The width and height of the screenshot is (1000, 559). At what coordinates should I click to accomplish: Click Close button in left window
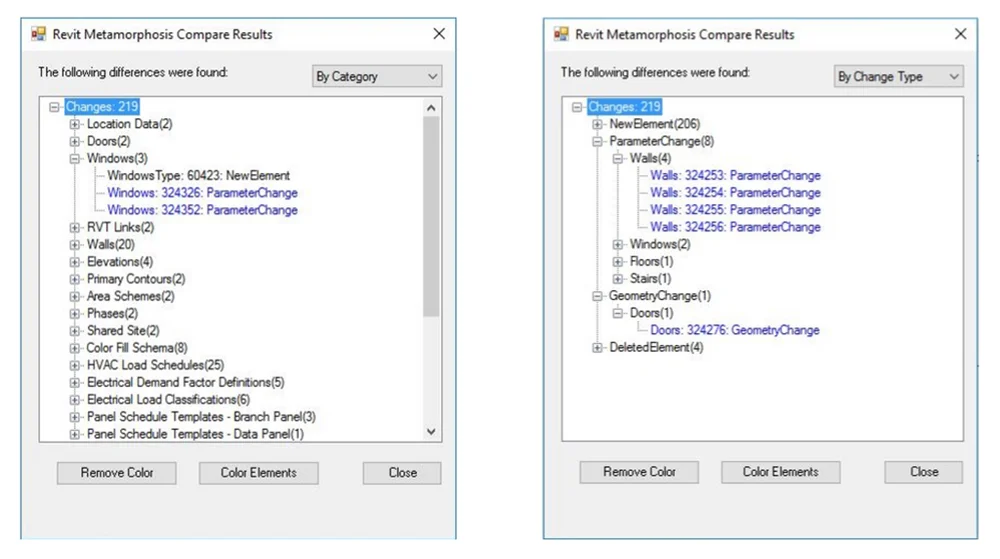coord(402,473)
